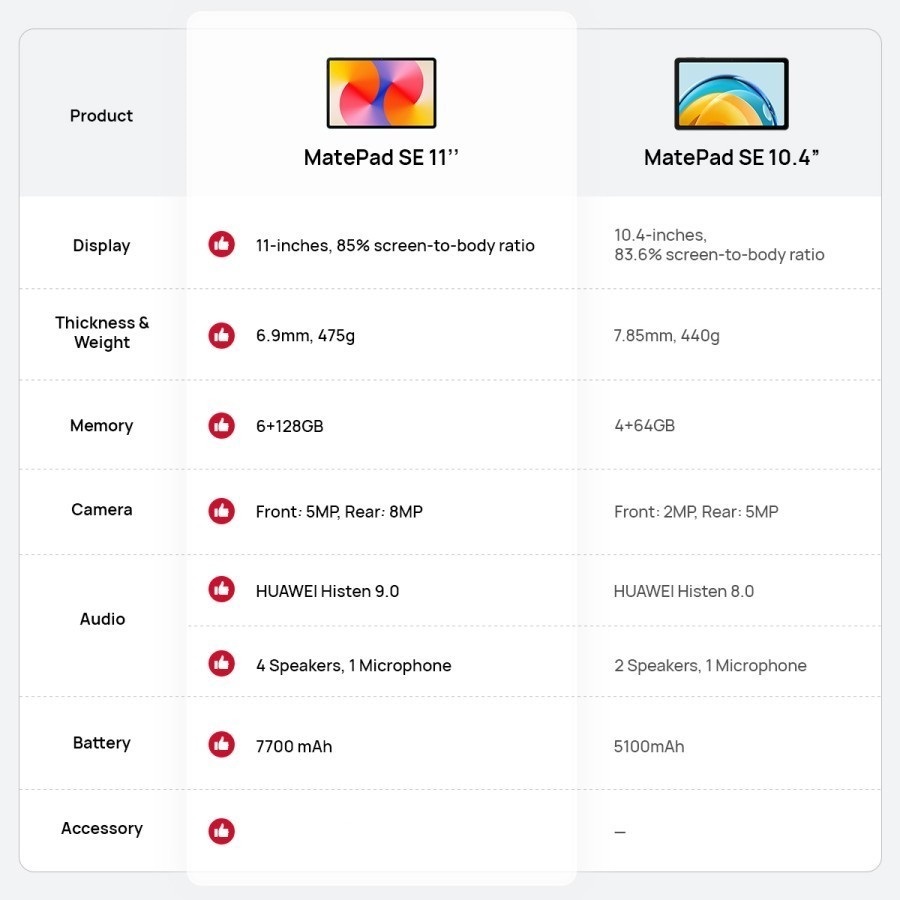
Task: Click the 5100mAh battery value
Action: [x=649, y=746]
